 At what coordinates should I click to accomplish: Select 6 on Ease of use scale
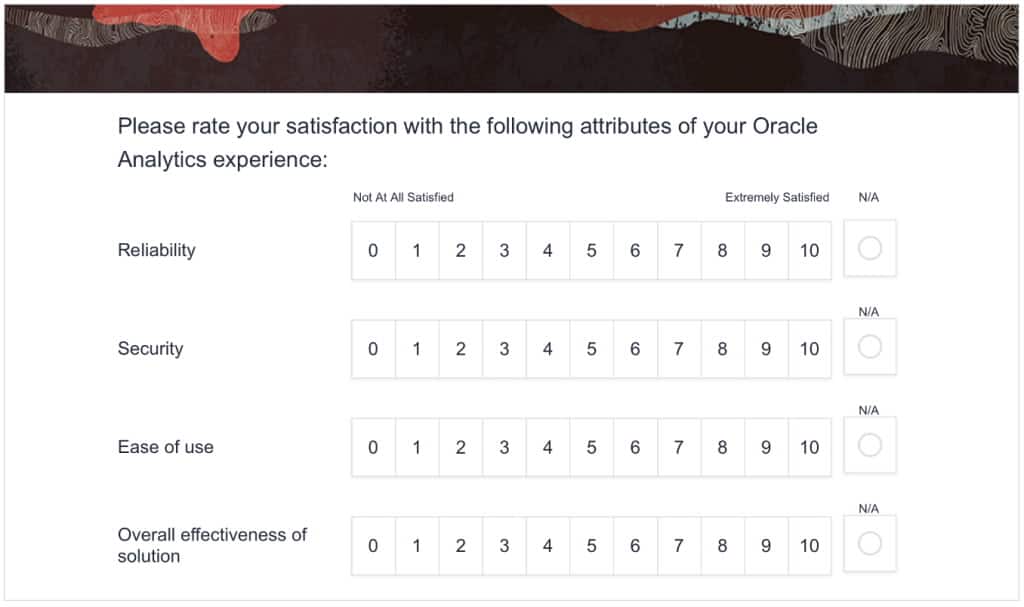coord(635,447)
